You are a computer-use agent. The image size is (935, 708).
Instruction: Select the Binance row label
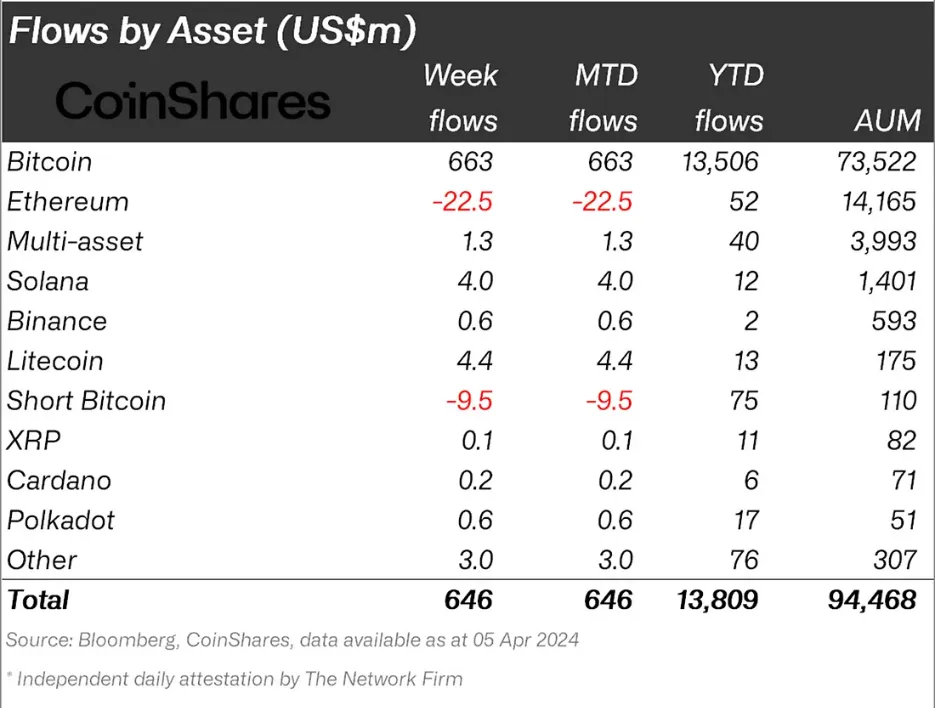click(x=57, y=321)
